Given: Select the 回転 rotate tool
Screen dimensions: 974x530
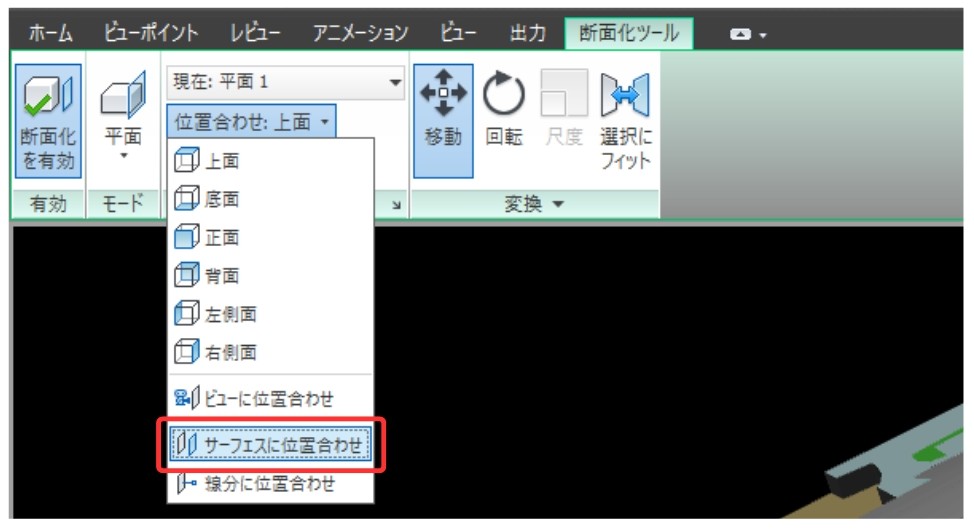Looking at the screenshot, I should [504, 109].
